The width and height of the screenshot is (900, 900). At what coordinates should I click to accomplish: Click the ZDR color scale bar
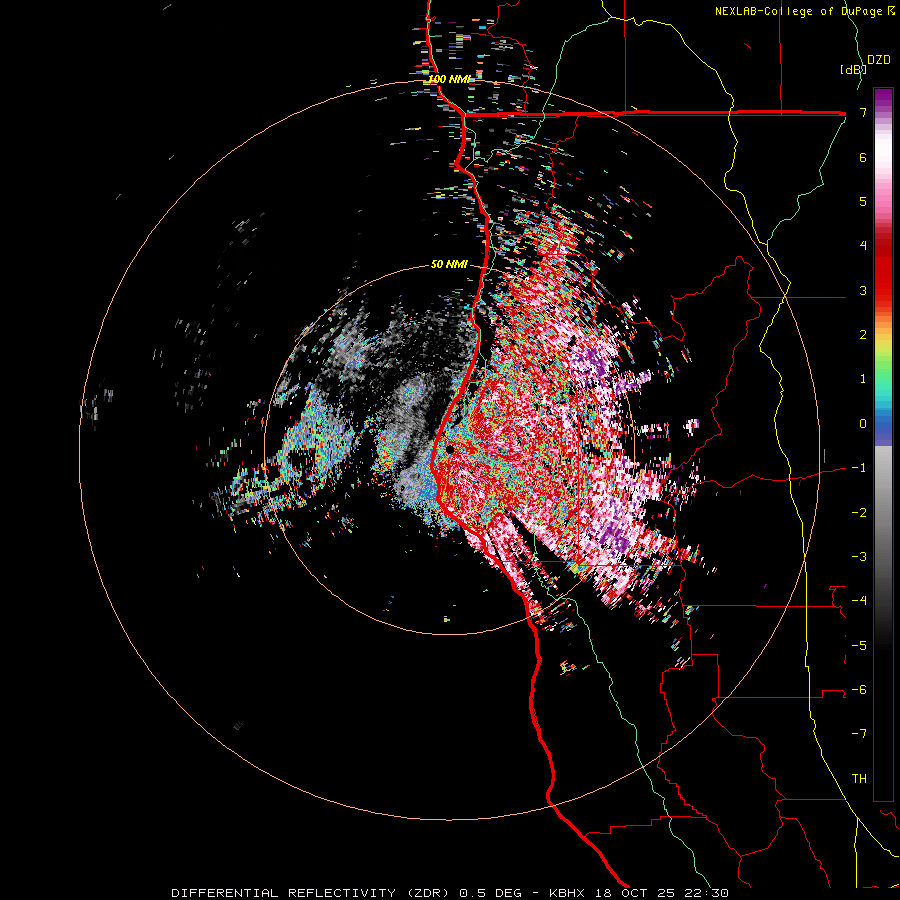click(x=883, y=444)
